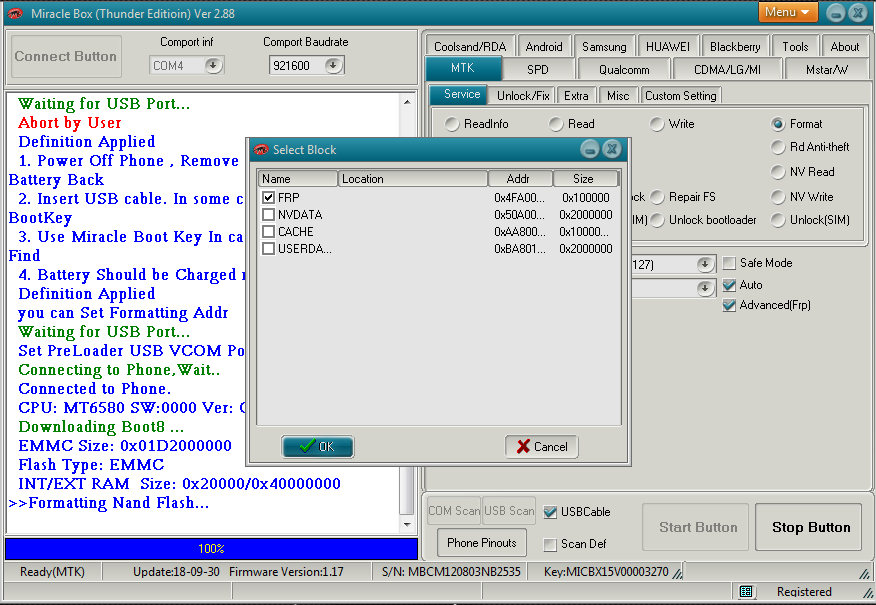Switch to the Mstar/W tab
This screenshot has width=876, height=605.
click(x=827, y=70)
